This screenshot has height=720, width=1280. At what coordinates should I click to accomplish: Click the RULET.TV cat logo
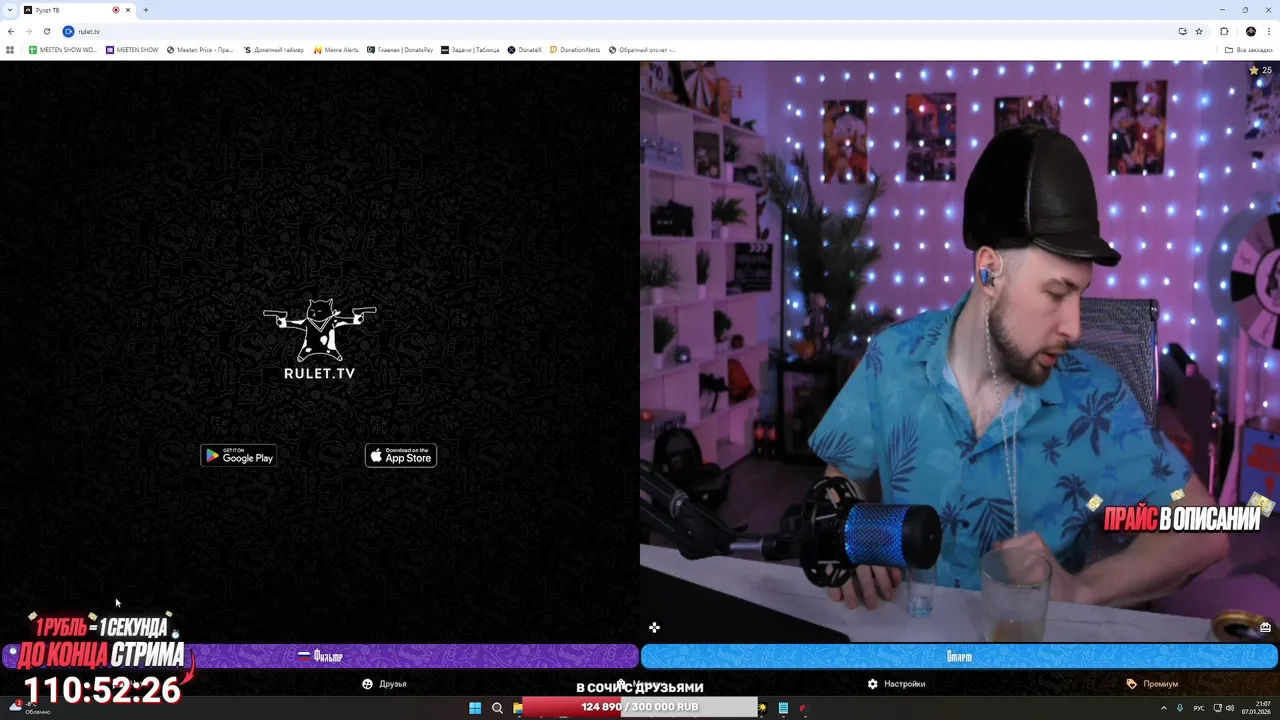(x=320, y=339)
